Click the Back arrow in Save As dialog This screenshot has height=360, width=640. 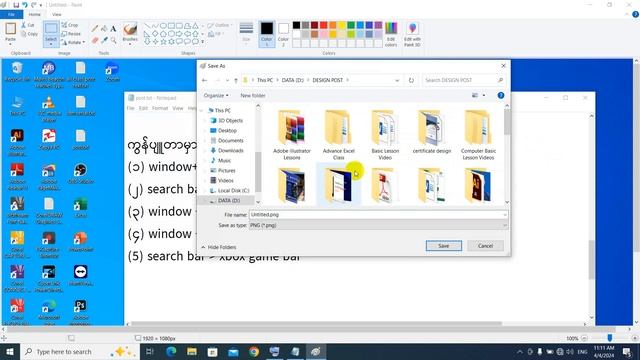[x=204, y=80]
